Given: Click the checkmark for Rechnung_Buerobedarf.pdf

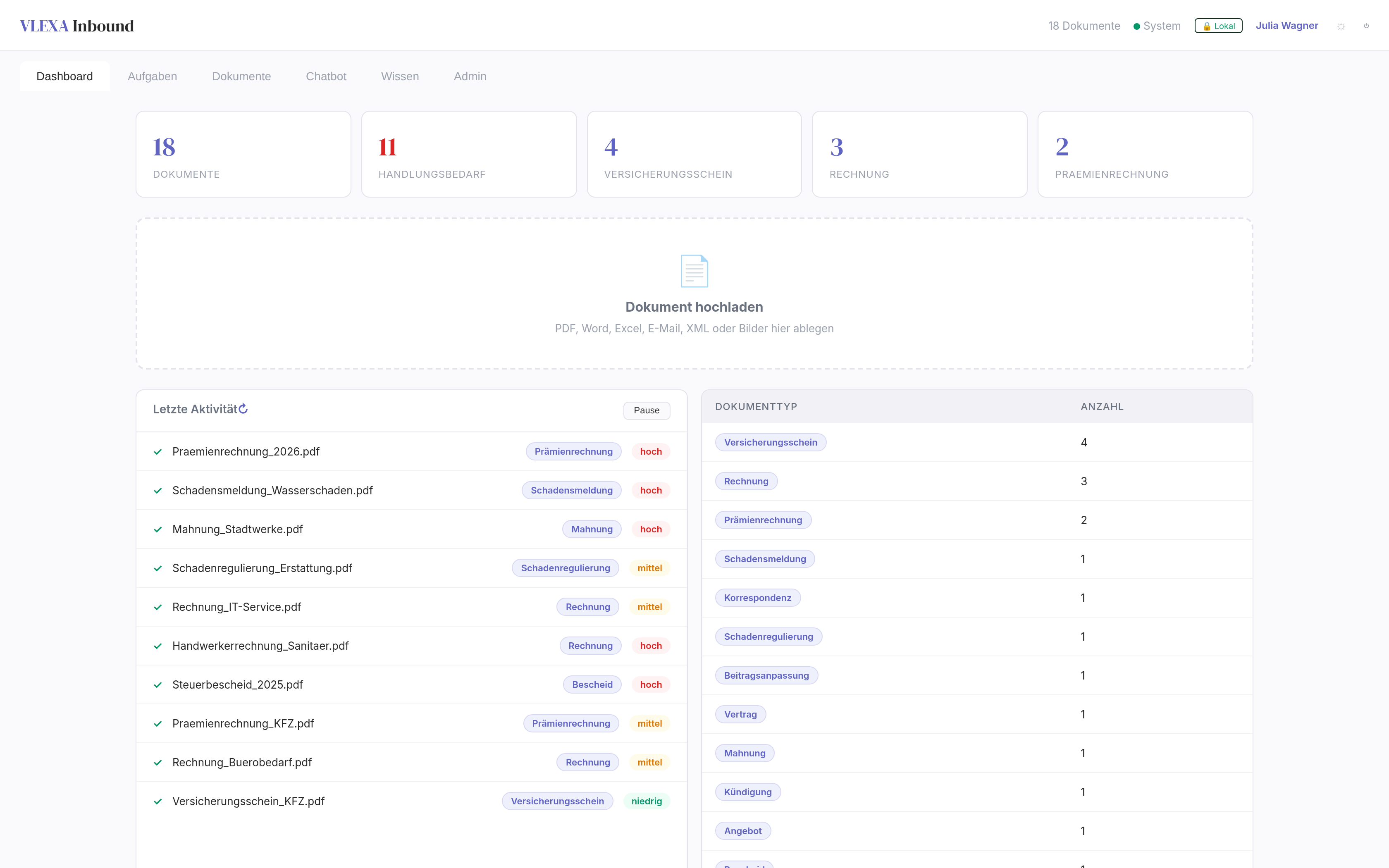Looking at the screenshot, I should click(158, 762).
